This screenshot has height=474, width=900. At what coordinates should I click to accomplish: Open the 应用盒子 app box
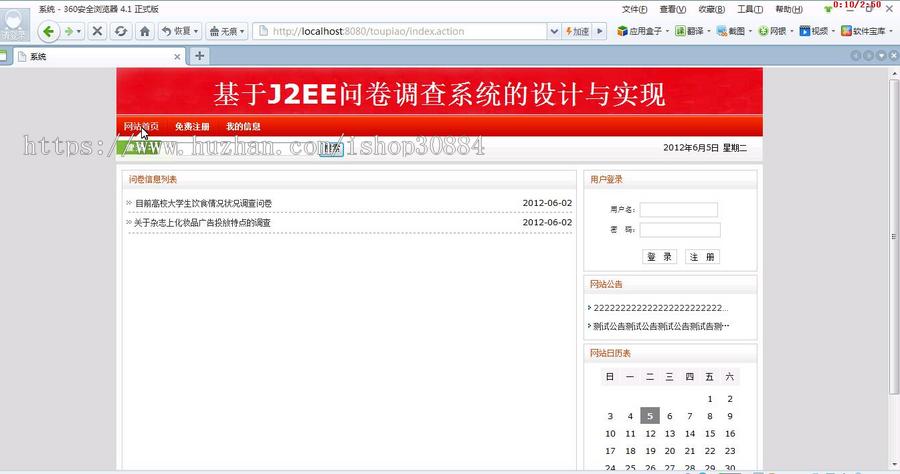click(639, 31)
